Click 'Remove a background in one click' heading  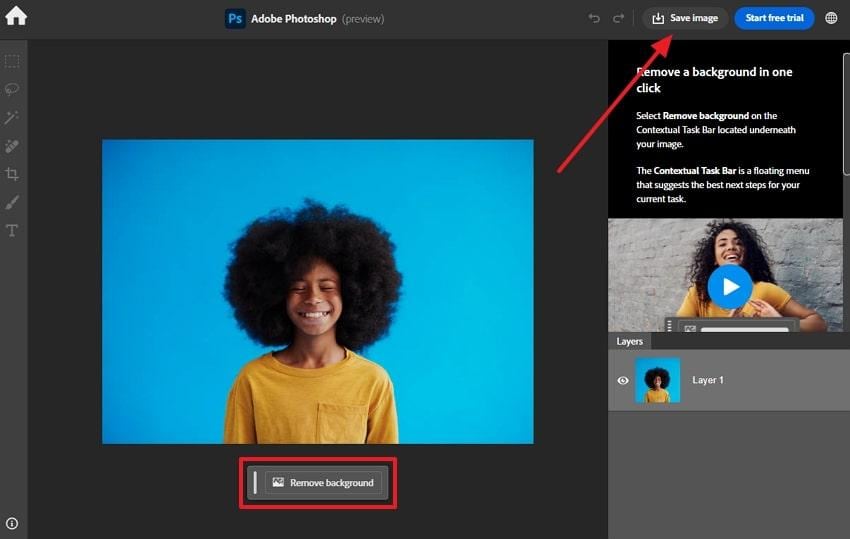click(714, 80)
